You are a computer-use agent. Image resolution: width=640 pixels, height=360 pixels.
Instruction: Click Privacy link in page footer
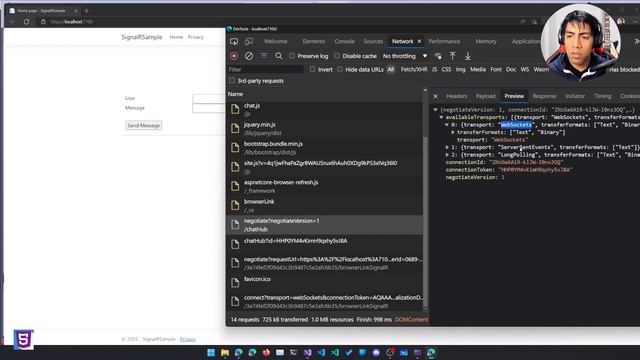pos(188,339)
